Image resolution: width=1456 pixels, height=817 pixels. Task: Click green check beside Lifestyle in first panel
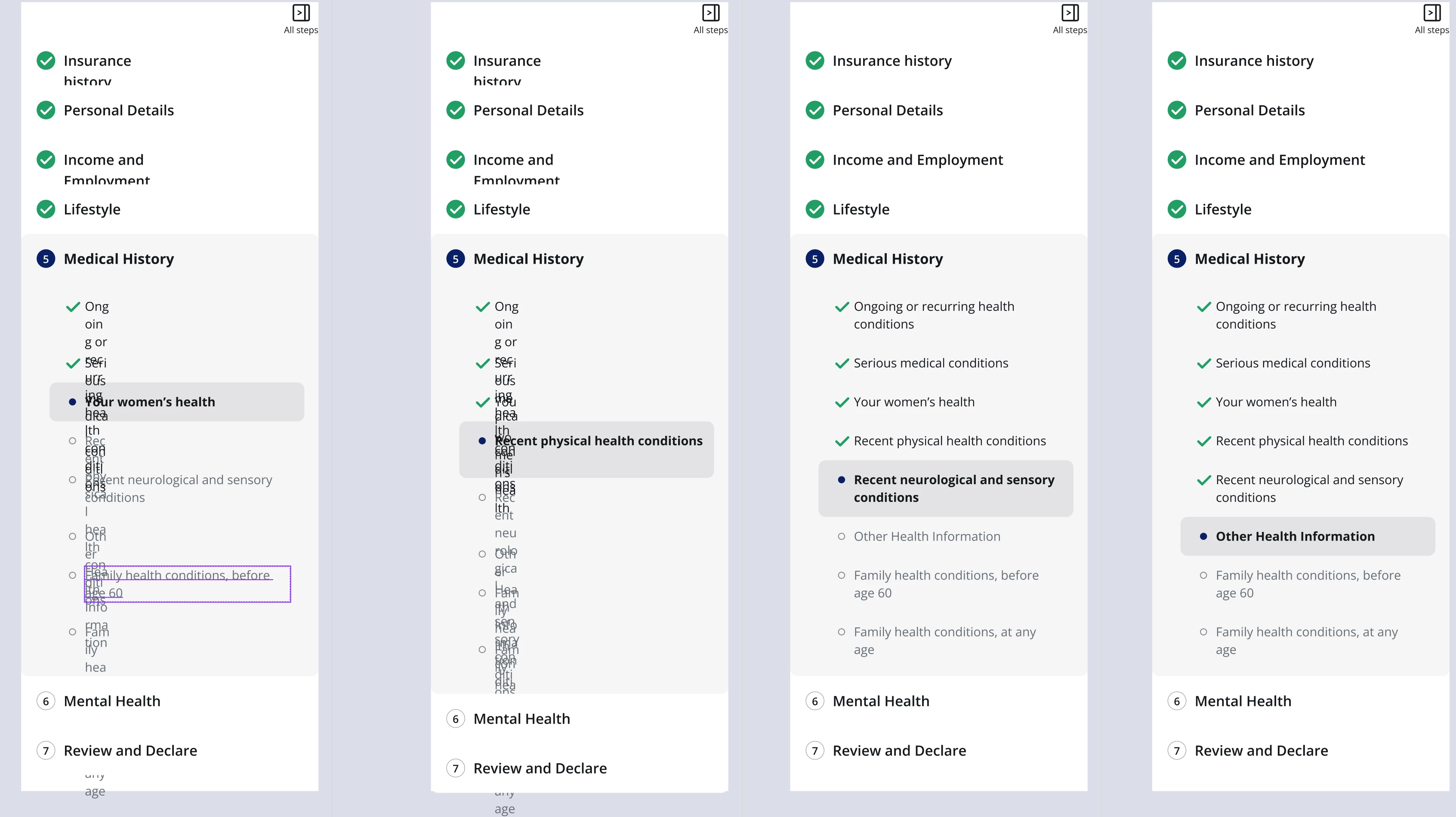click(46, 209)
